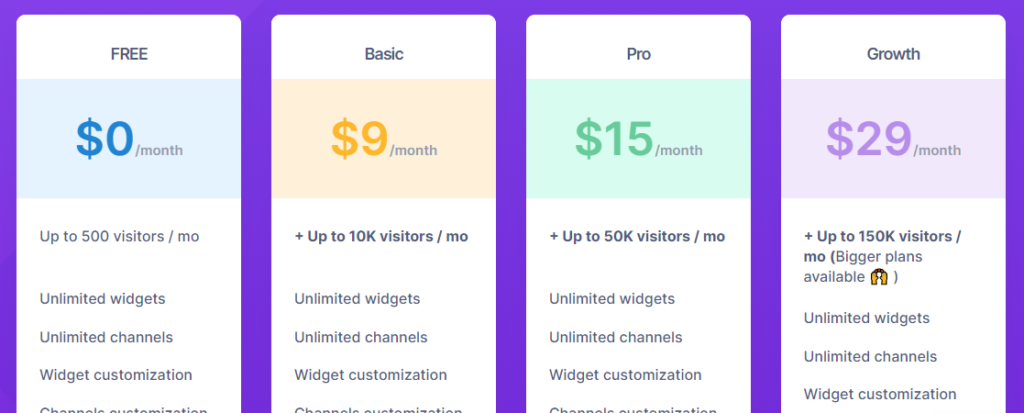Click 'Unlimited widgets' under the FREE plan
The height and width of the screenshot is (413, 1024).
(103, 299)
